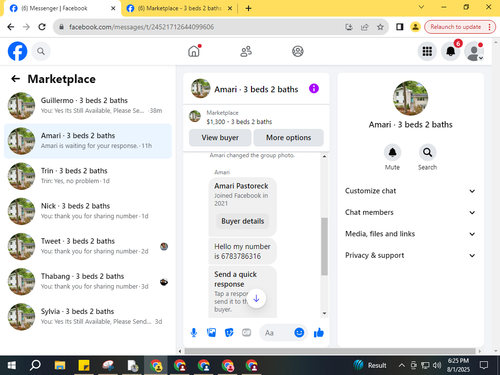
Task: Open the Tweet 3 beds 2 baths conversation
Action: click(88, 246)
